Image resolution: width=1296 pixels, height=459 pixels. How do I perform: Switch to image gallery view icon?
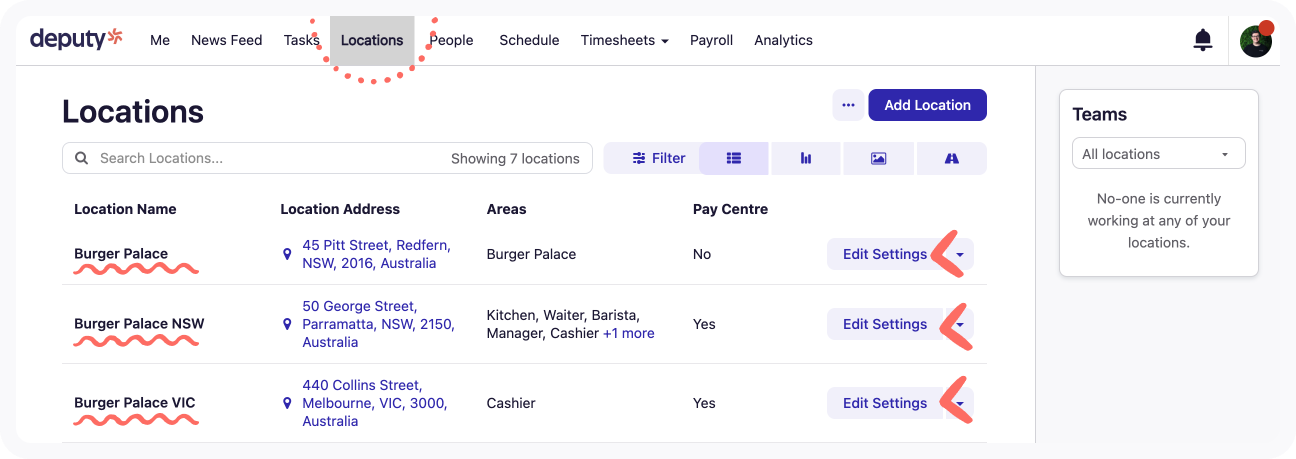(878, 158)
